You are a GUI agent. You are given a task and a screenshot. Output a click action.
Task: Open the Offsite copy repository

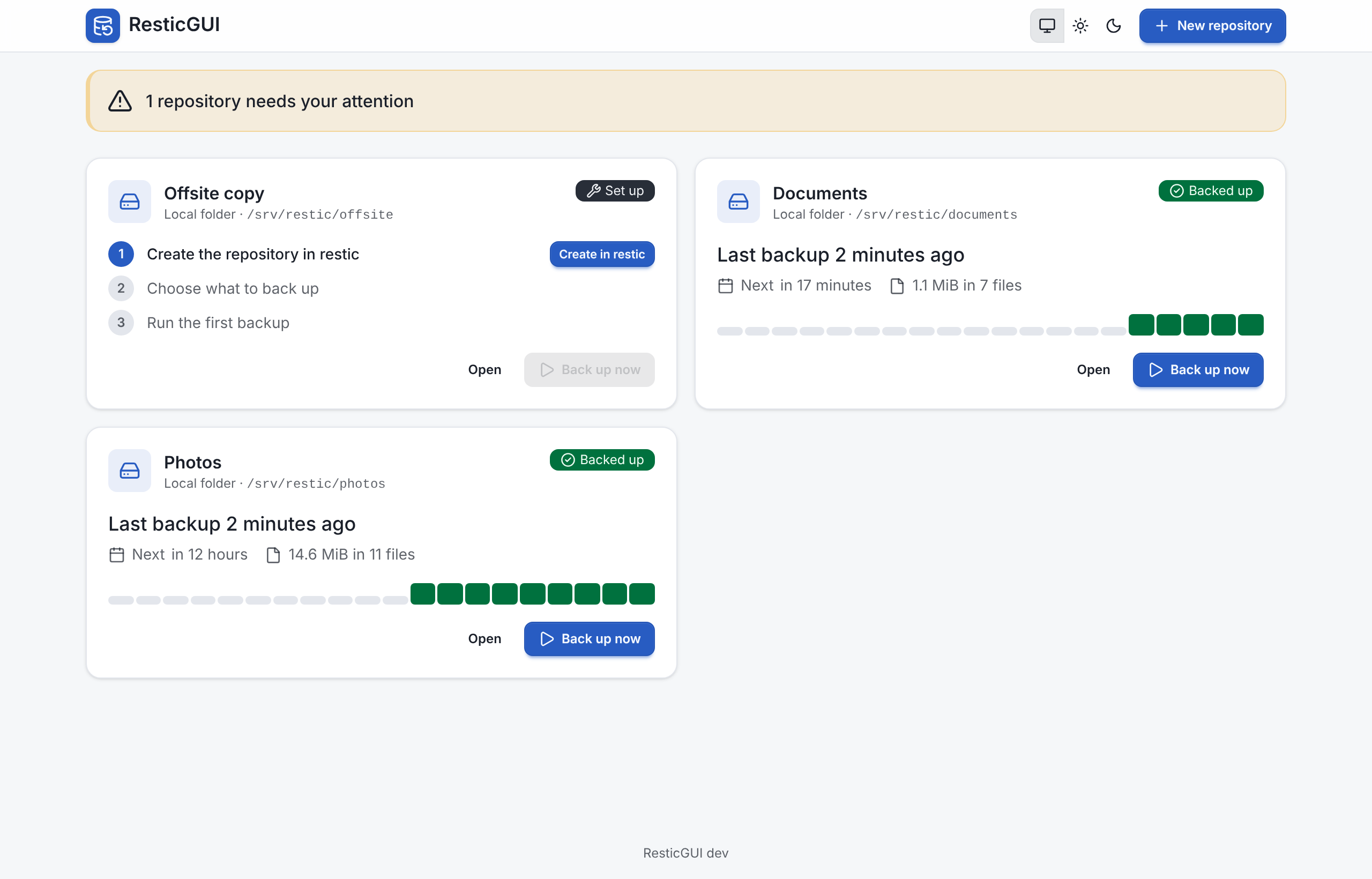(x=484, y=369)
